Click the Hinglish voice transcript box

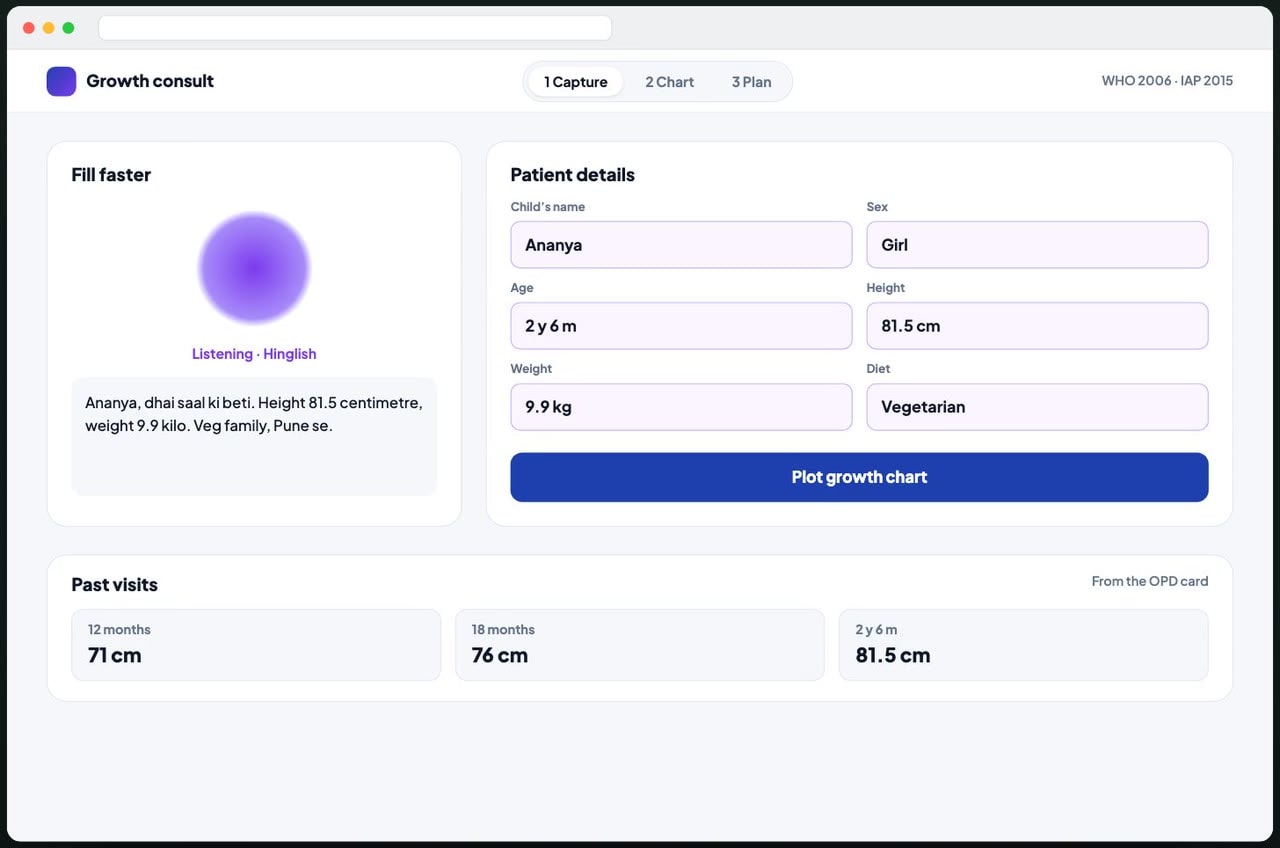click(x=254, y=436)
